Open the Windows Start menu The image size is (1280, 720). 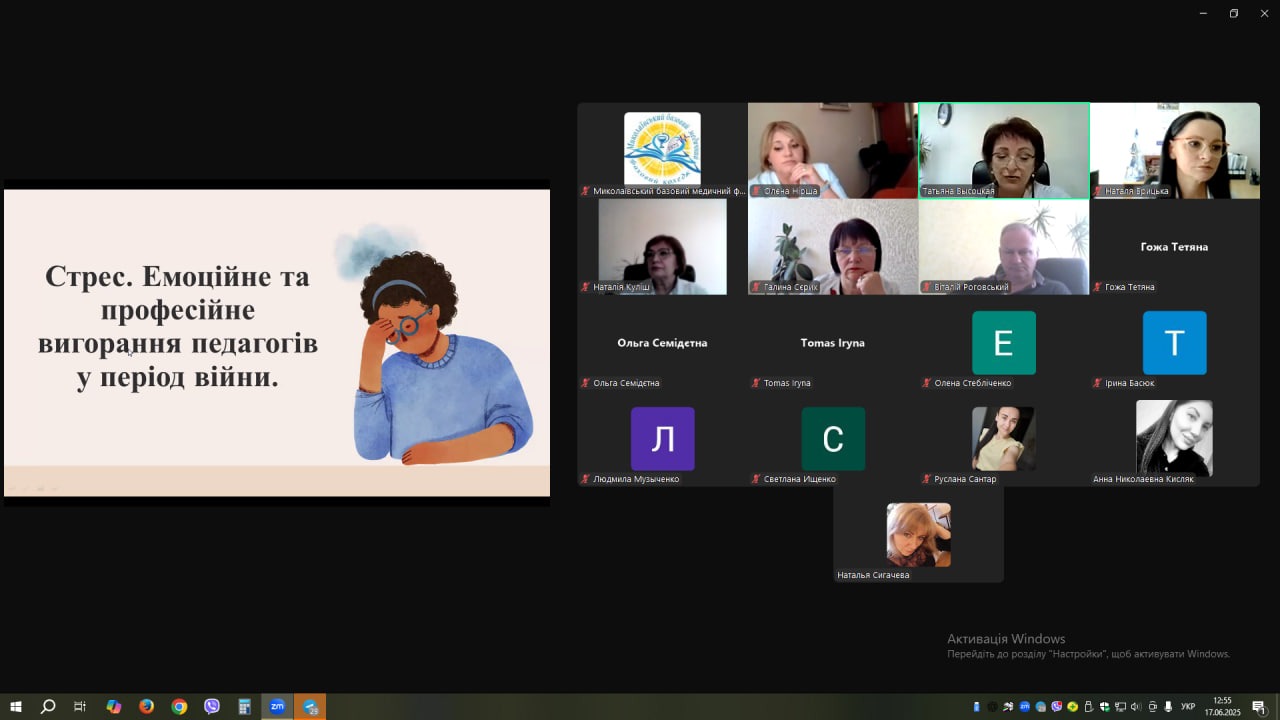pos(15,707)
